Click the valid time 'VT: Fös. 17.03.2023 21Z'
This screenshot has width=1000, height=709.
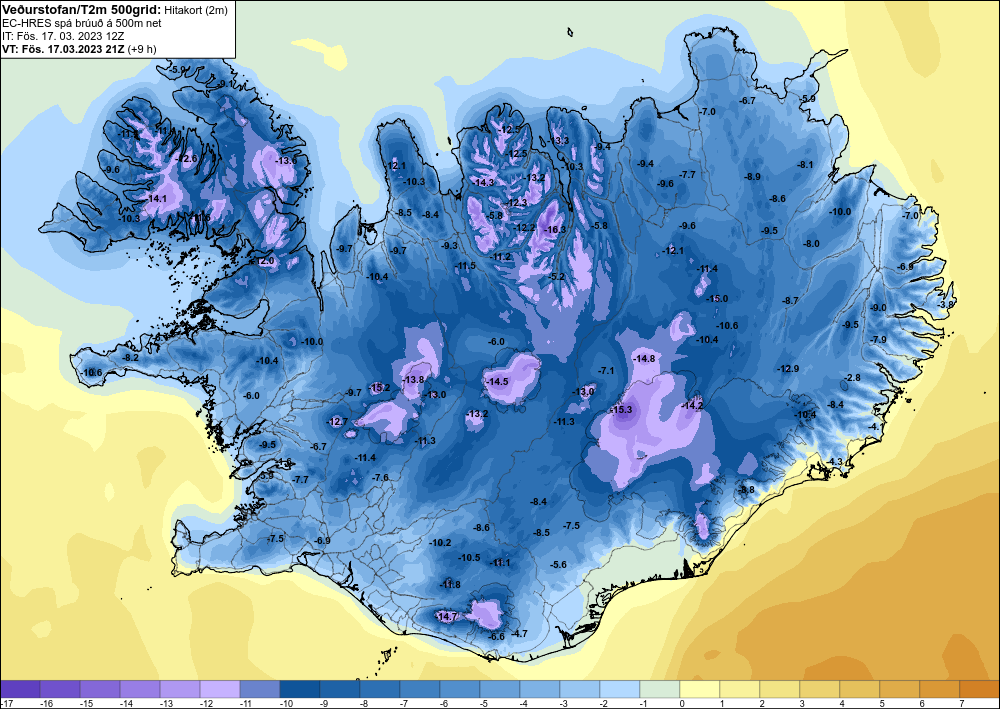(x=64, y=48)
